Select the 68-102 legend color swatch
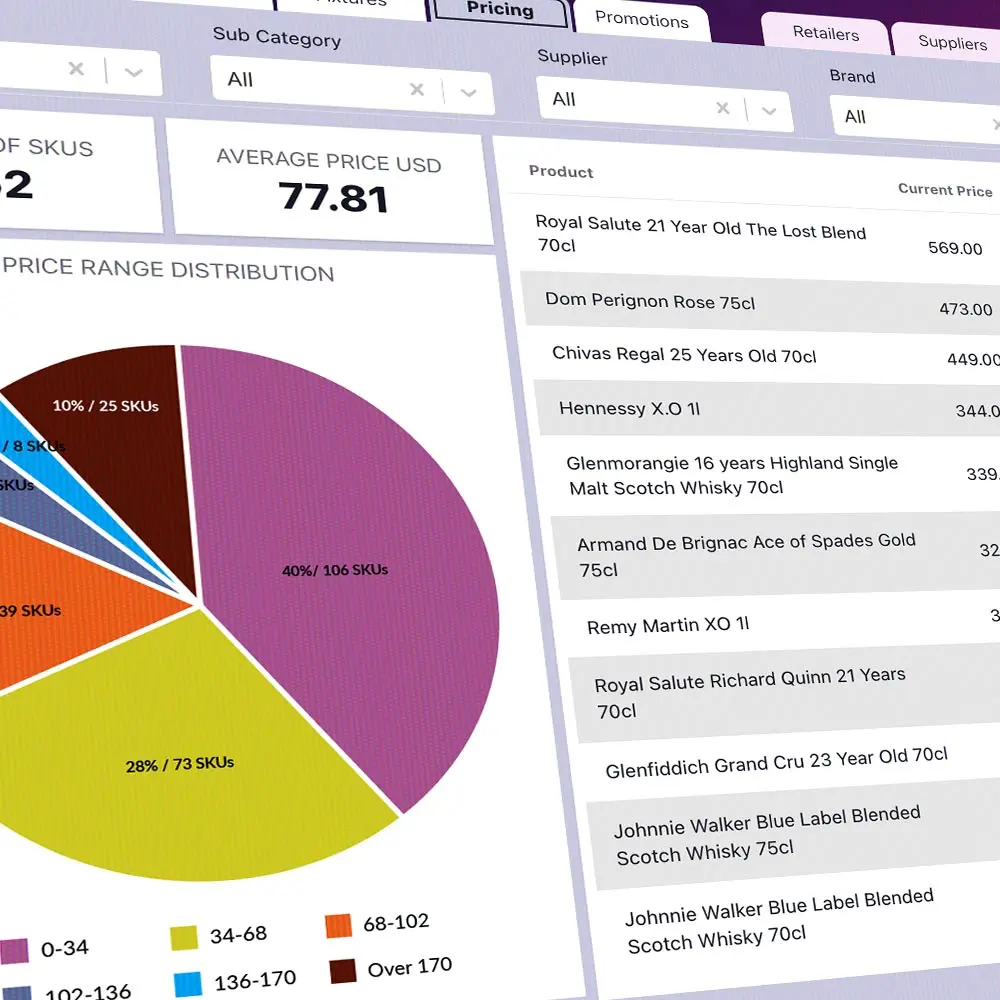1000x1000 pixels. pos(338,925)
